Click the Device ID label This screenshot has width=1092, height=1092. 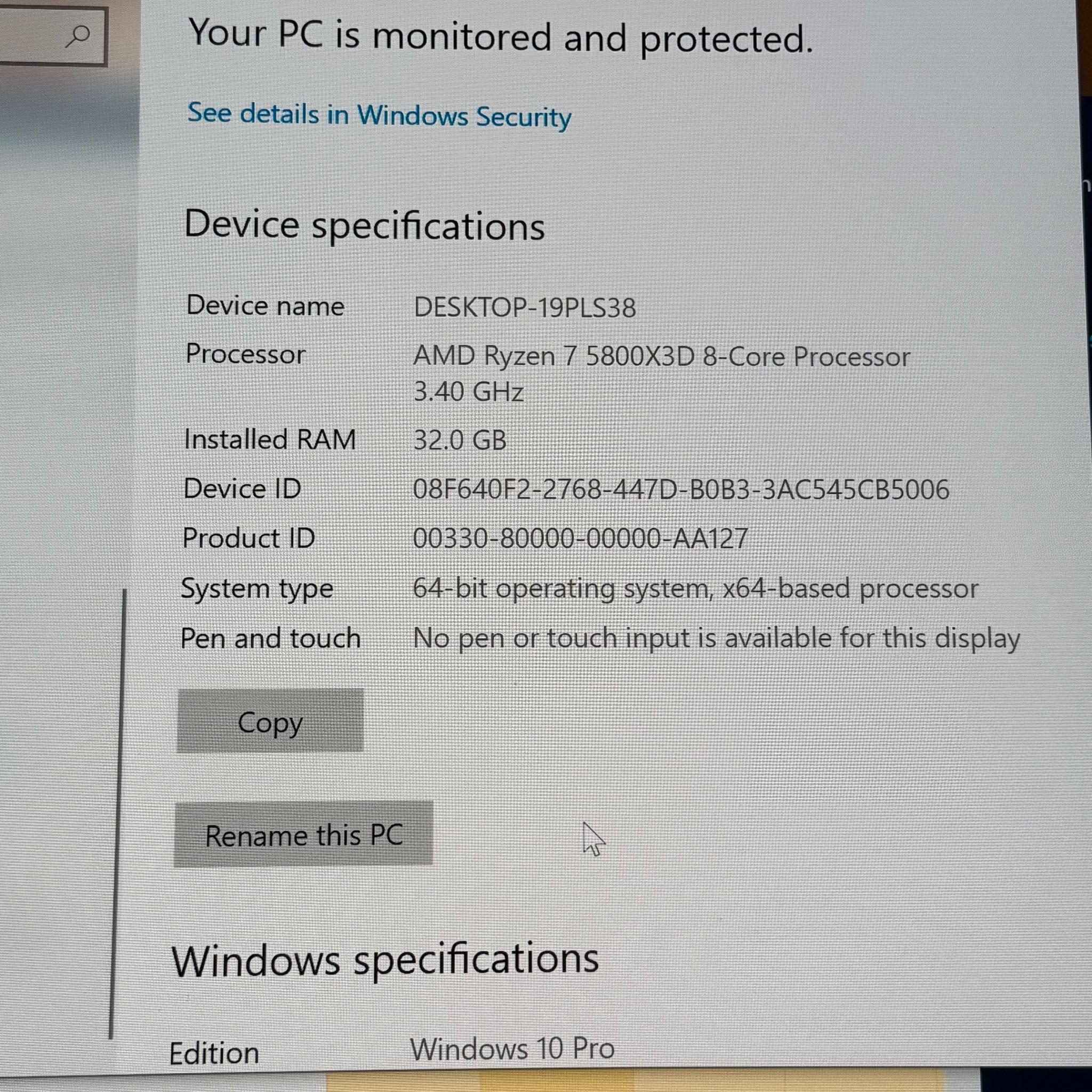pyautogui.click(x=243, y=489)
